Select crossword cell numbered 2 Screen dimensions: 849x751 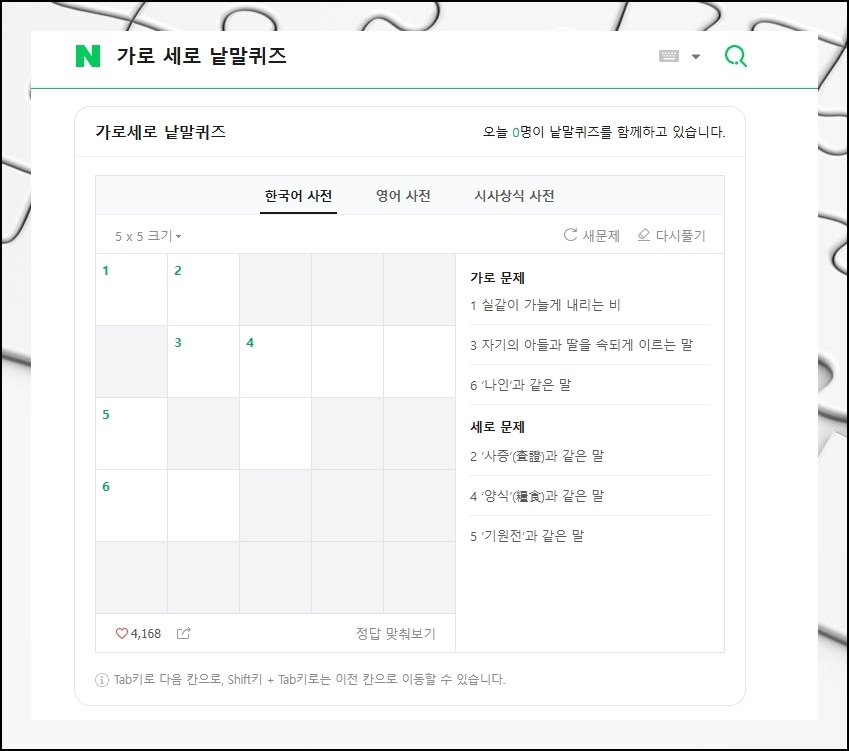click(204, 290)
